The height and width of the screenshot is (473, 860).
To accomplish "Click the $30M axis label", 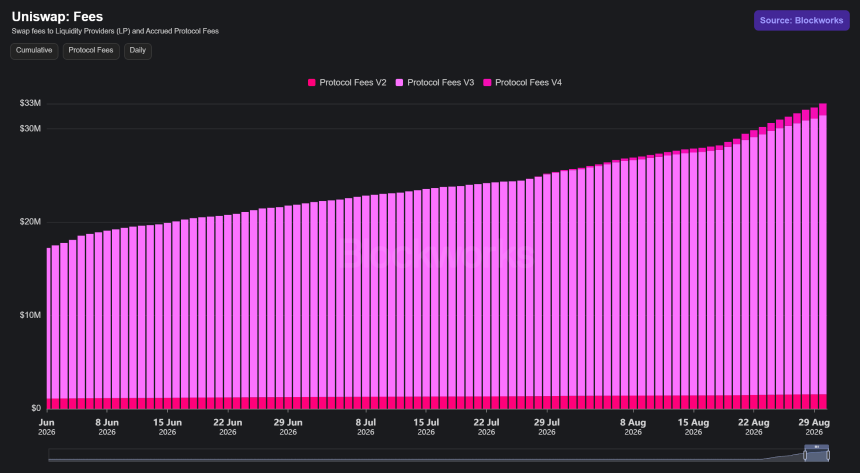I will click(30, 128).
